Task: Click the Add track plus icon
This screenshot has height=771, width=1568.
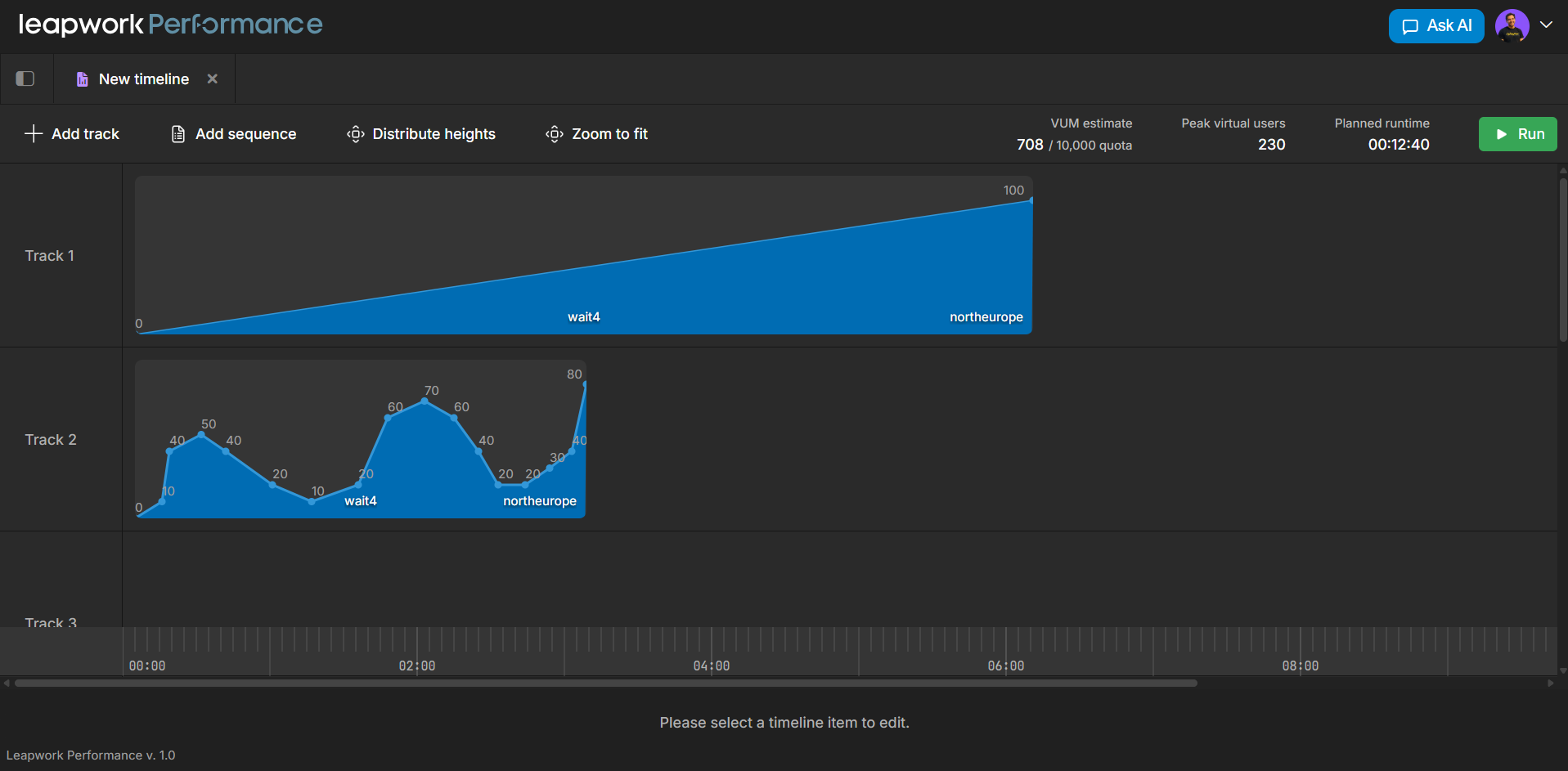Action: tap(34, 134)
